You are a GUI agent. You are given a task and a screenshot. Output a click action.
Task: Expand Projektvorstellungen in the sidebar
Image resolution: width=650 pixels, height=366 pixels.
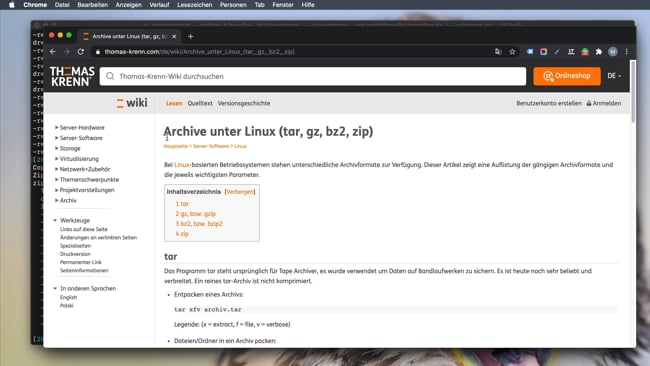coord(87,190)
